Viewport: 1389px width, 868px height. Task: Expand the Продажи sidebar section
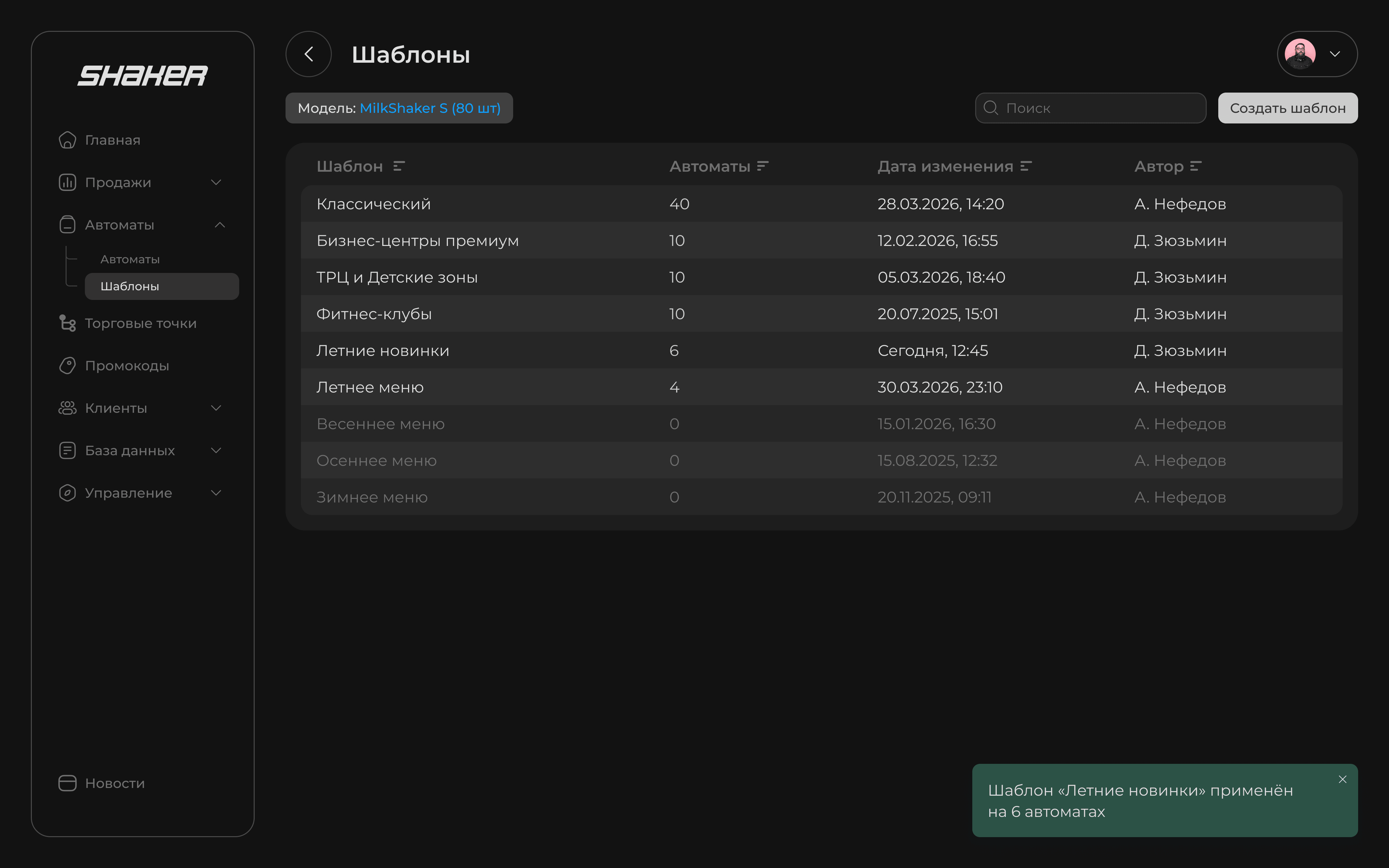(216, 183)
